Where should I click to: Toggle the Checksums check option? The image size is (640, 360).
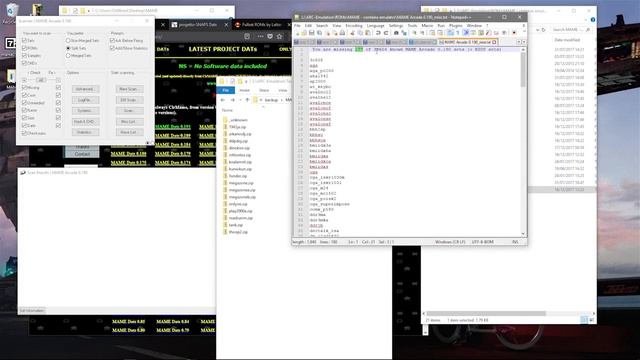(24, 133)
